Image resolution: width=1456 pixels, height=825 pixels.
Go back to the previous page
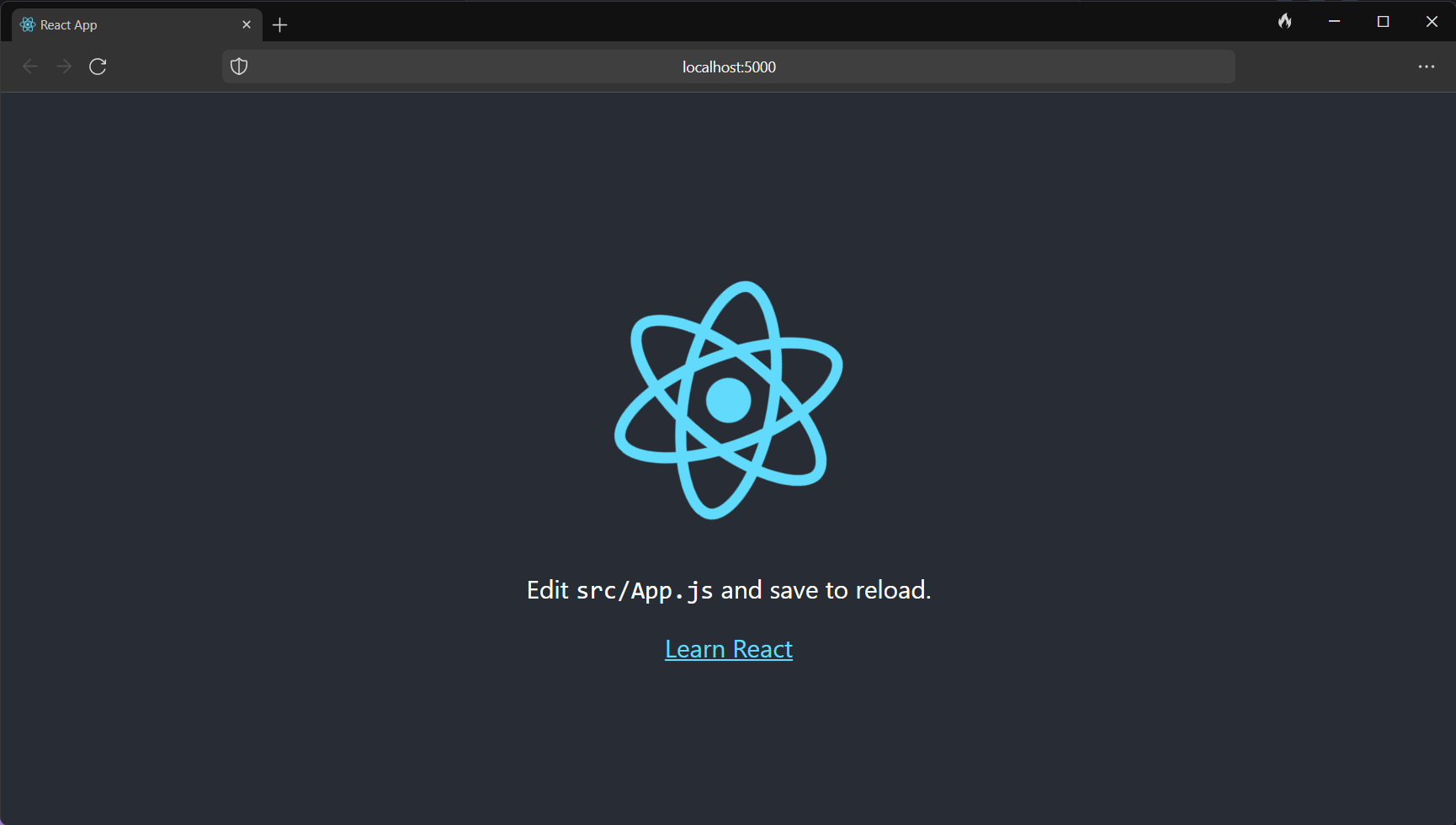[30, 67]
